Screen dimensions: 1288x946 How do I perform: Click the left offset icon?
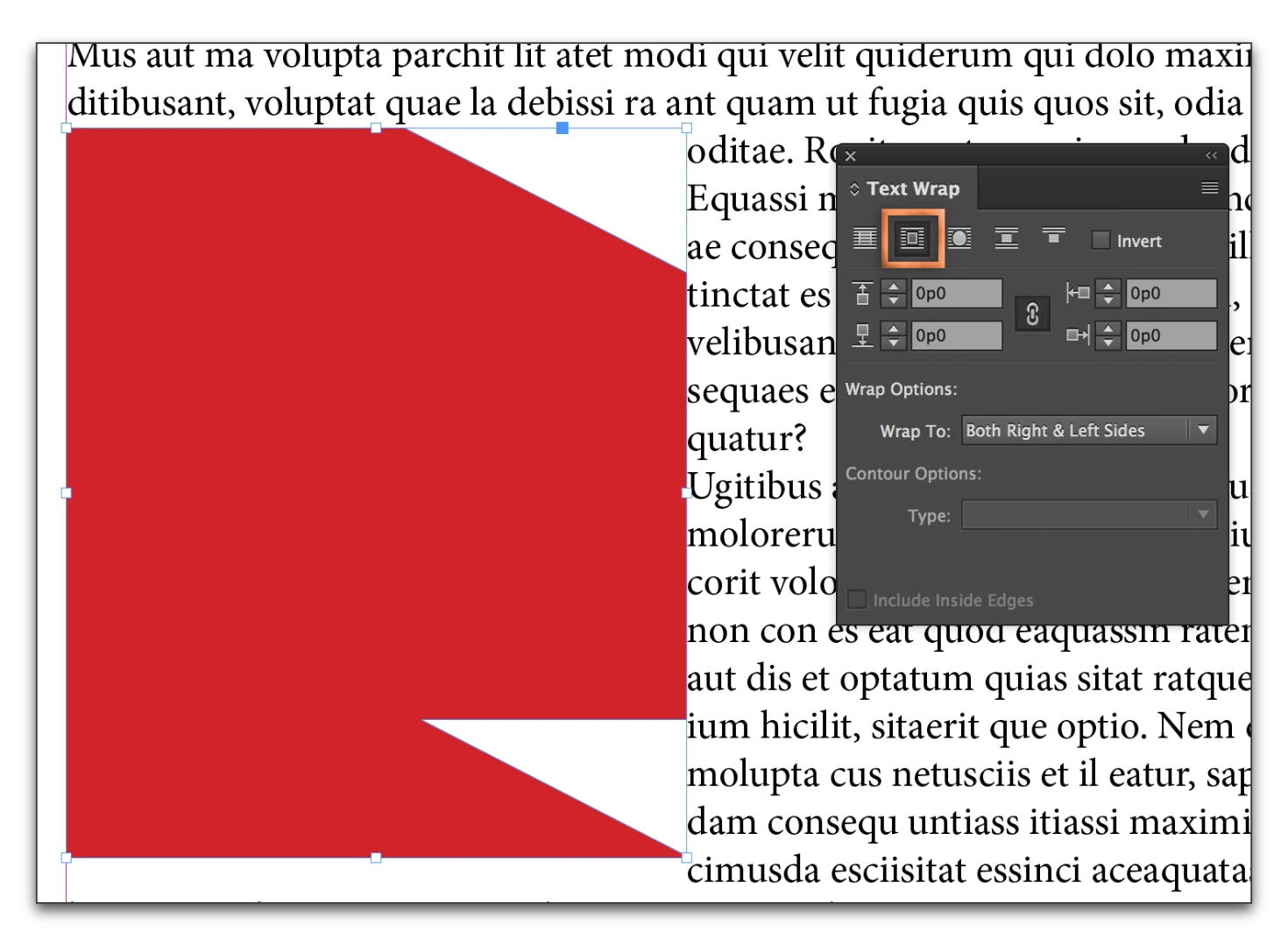click(1078, 293)
